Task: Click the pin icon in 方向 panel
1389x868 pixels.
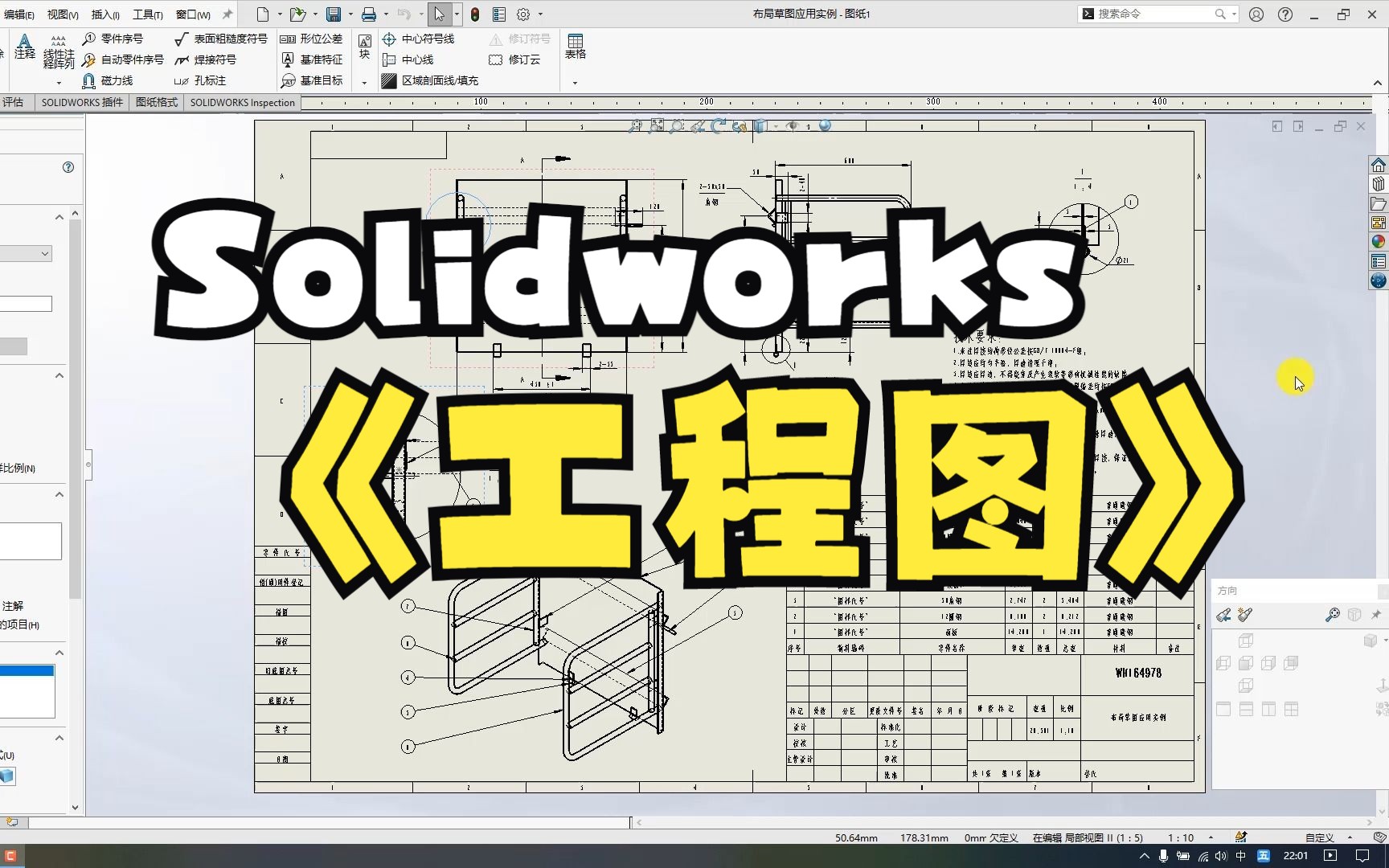Action: [1376, 615]
